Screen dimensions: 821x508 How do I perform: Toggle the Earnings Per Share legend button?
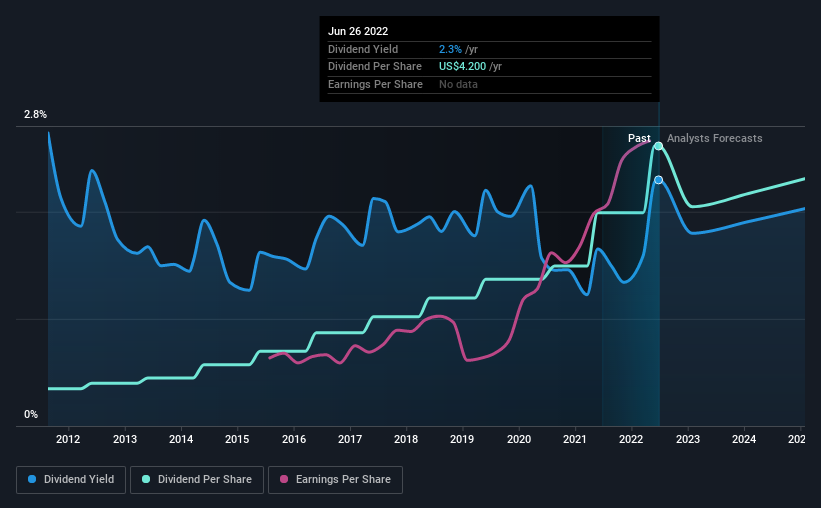click(335, 480)
